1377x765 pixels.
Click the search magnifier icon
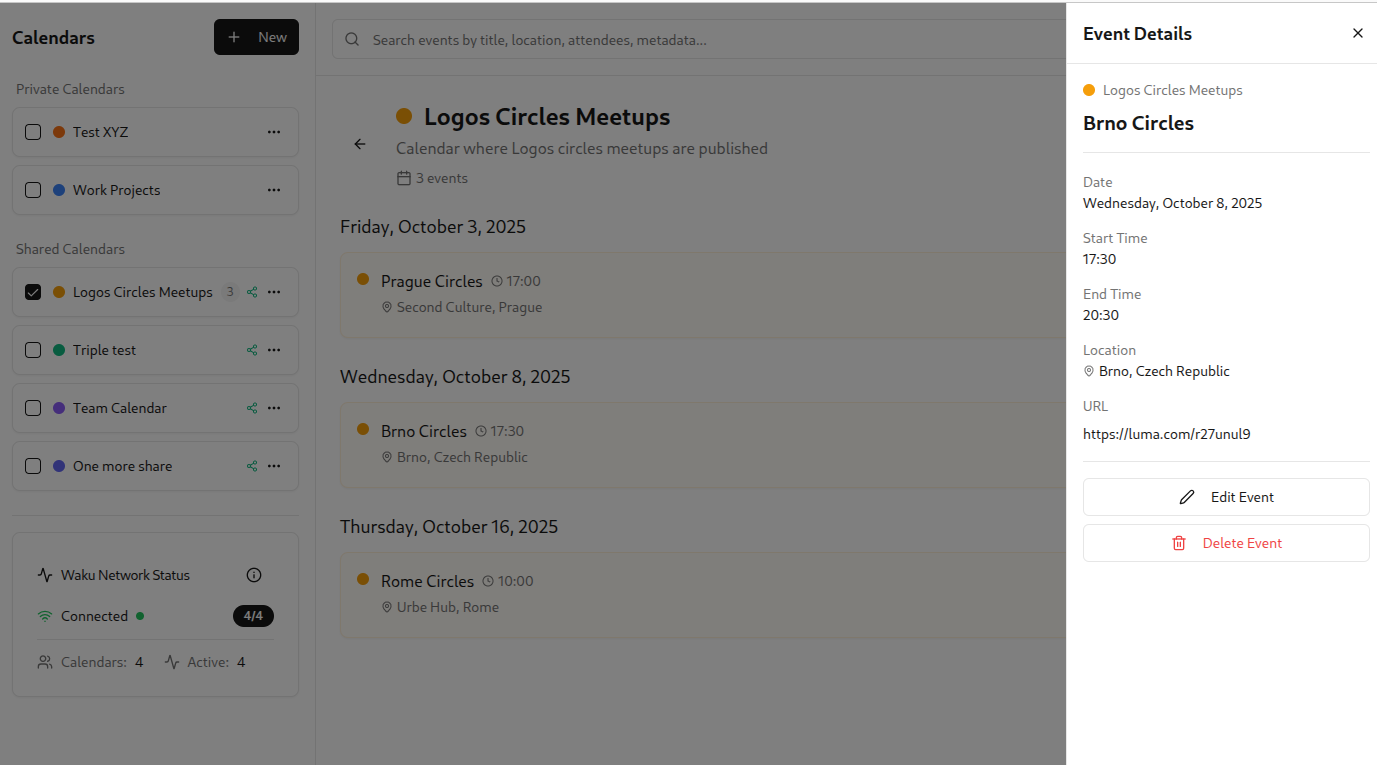tap(352, 40)
